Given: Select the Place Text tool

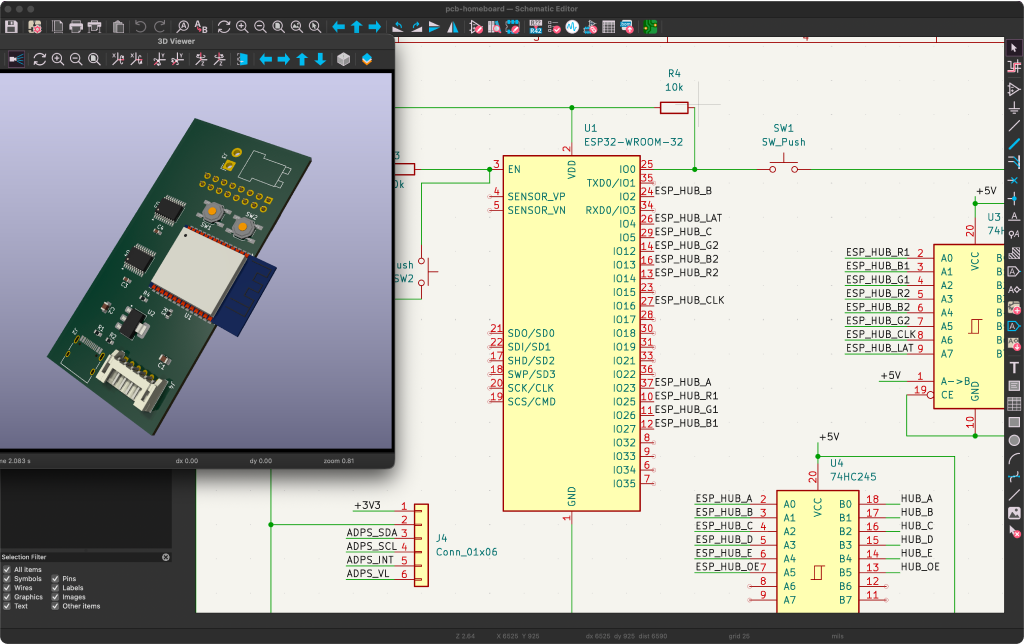Looking at the screenshot, I should 1013,368.
